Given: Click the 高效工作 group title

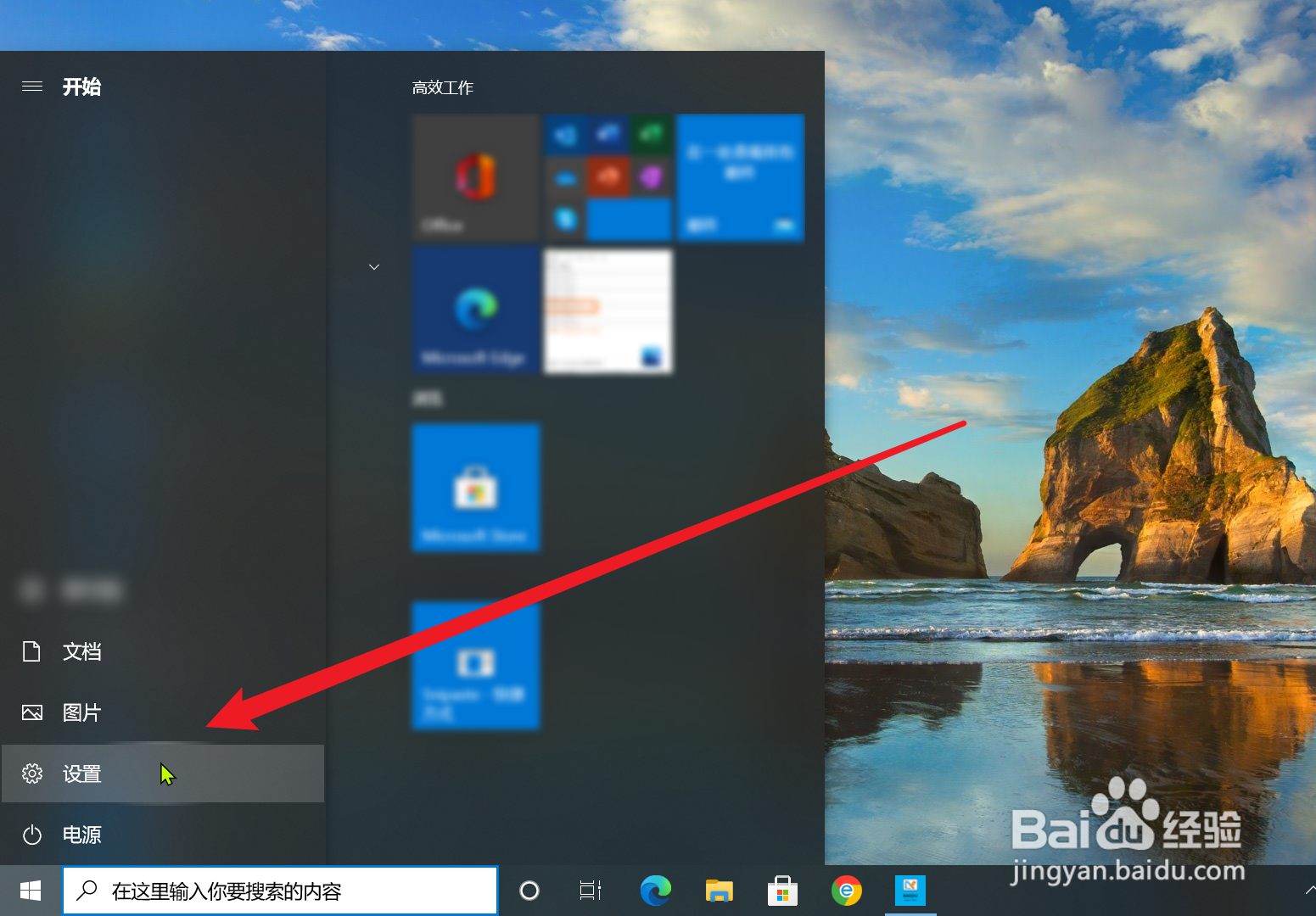Looking at the screenshot, I should (x=442, y=87).
